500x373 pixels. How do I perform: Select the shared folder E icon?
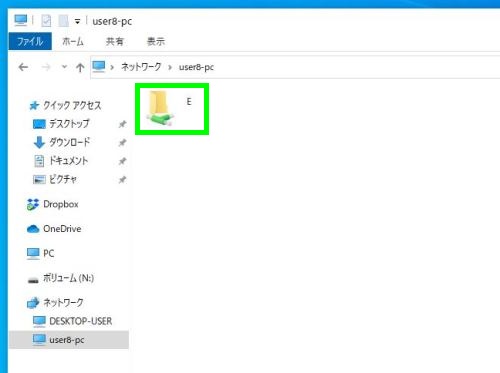tap(160, 108)
